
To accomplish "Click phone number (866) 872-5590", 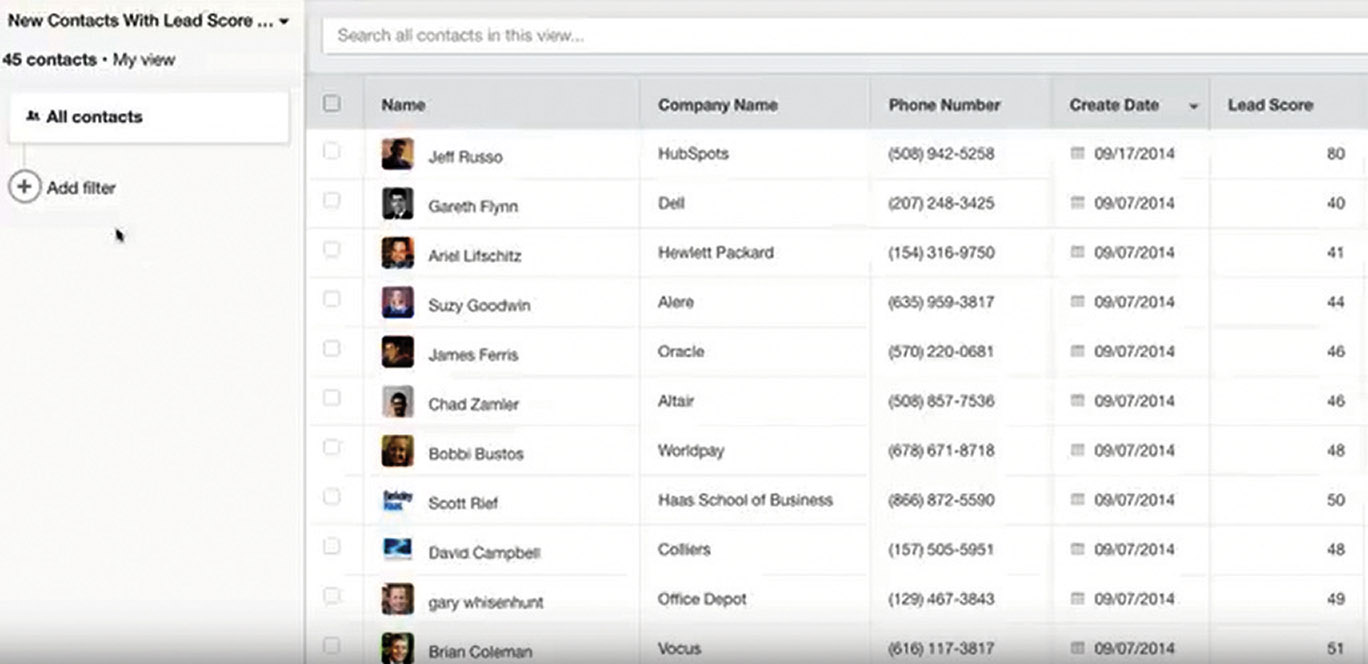I will coord(941,500).
